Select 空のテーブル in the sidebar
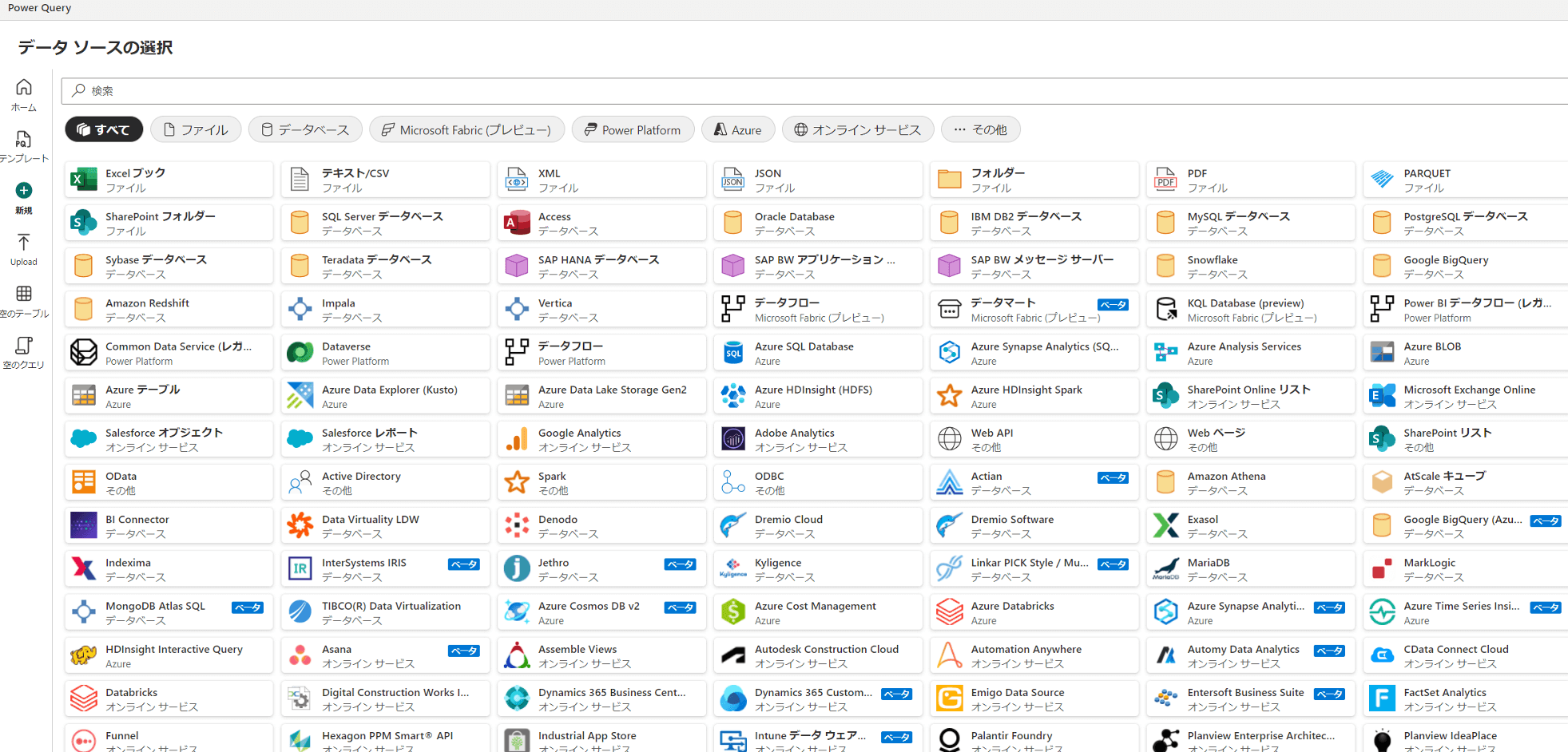Screen dimensions: 1568x752 pos(24,302)
